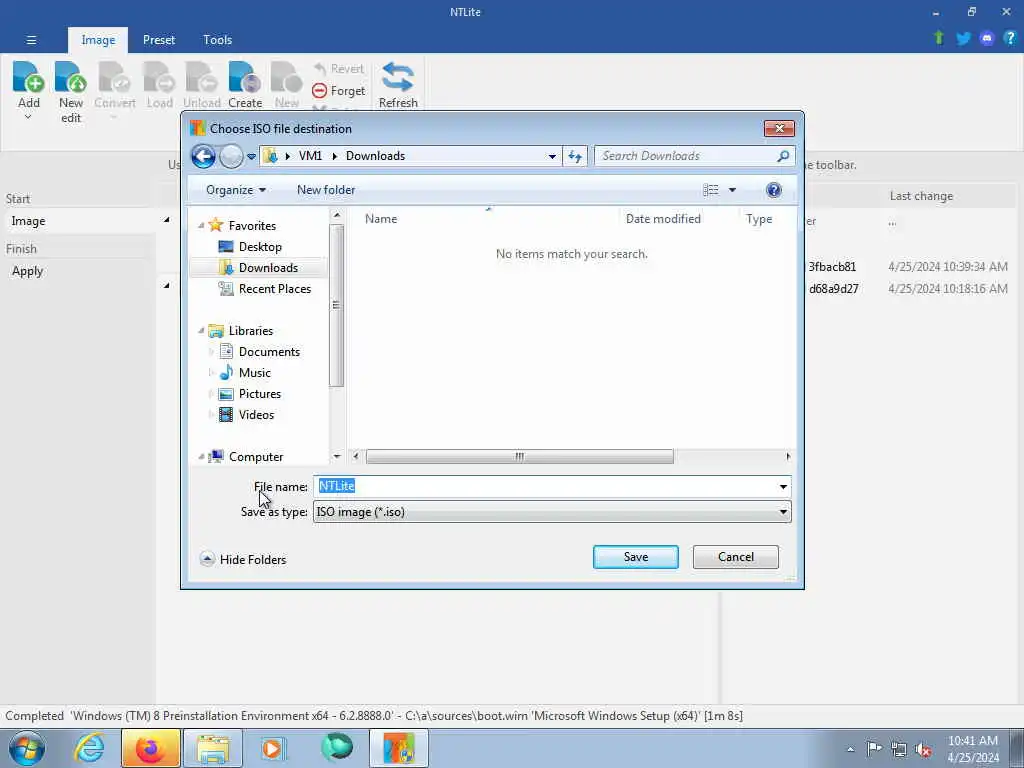This screenshot has width=1024, height=768.
Task: Open the Discord icon link
Action: tap(987, 39)
